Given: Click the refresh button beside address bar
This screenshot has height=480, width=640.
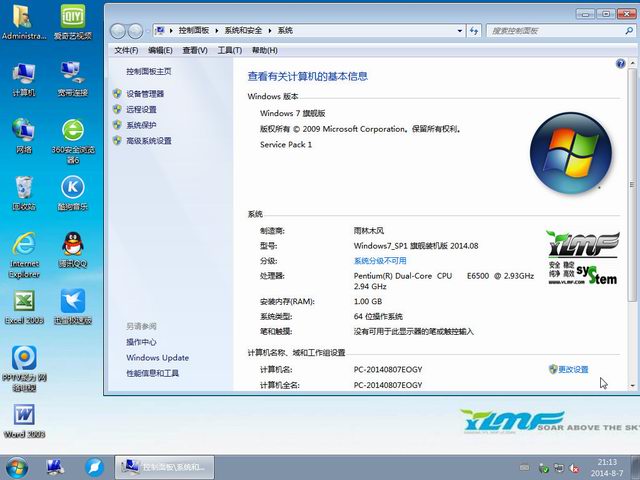Looking at the screenshot, I should (474, 31).
